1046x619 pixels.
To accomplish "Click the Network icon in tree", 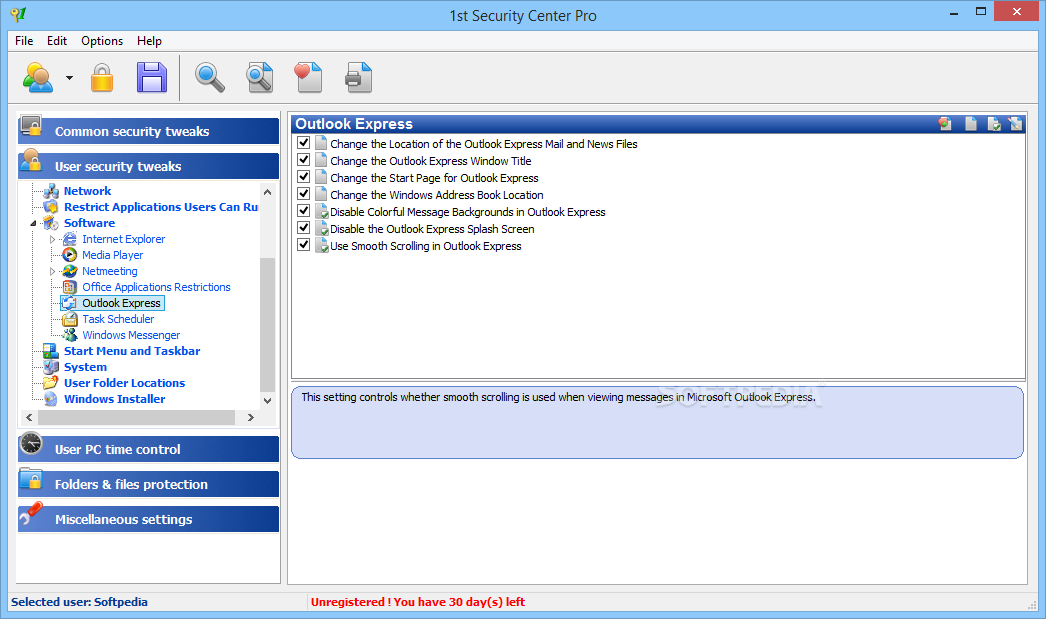I will pos(51,191).
